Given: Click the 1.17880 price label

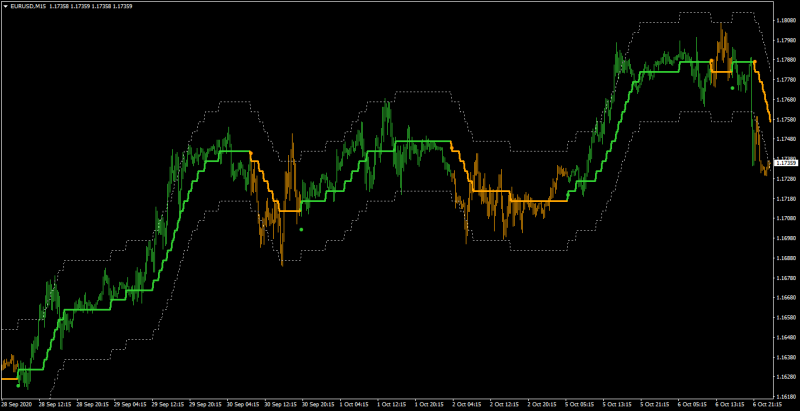Looking at the screenshot, I should coord(786,60).
